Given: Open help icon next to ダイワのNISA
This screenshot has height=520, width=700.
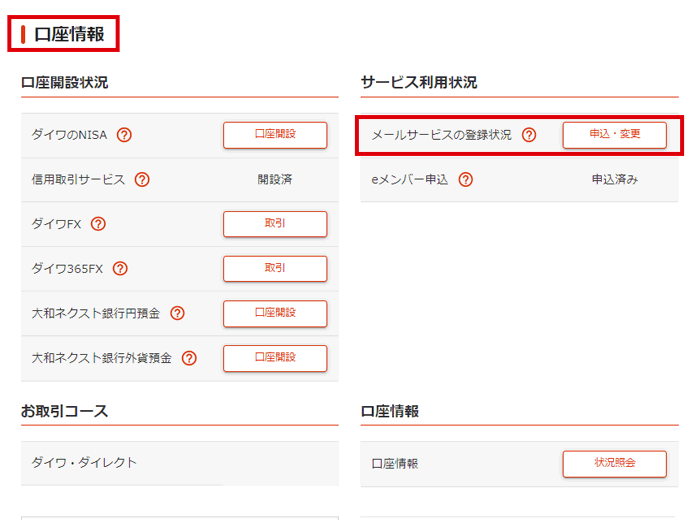Looking at the screenshot, I should (x=124, y=135).
